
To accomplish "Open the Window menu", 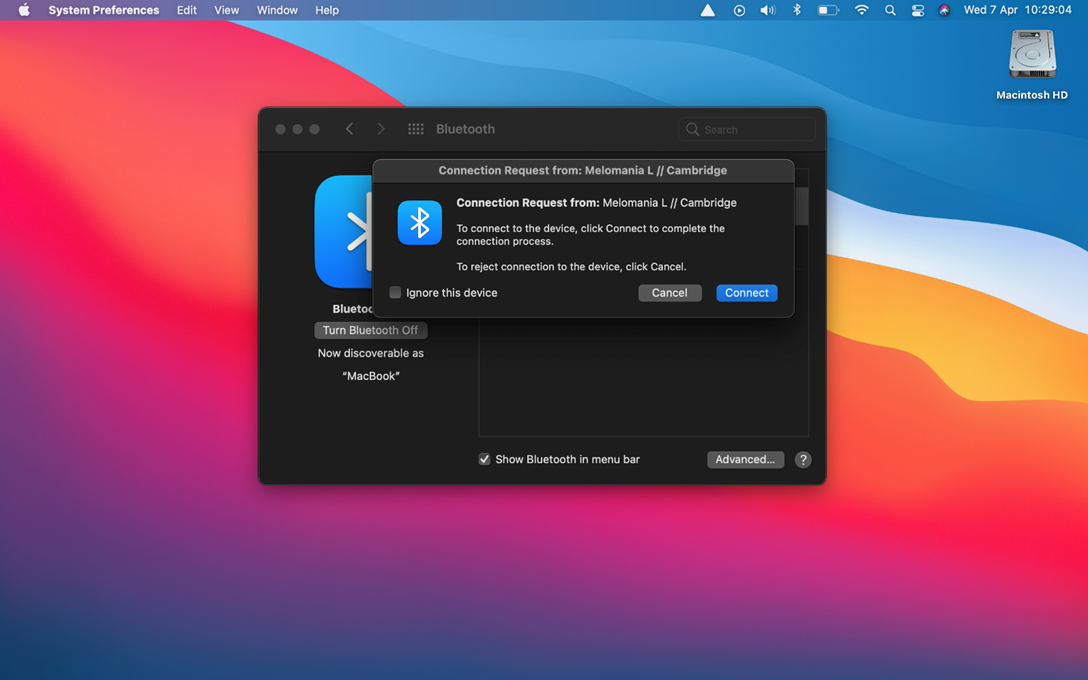I will pyautogui.click(x=277, y=10).
